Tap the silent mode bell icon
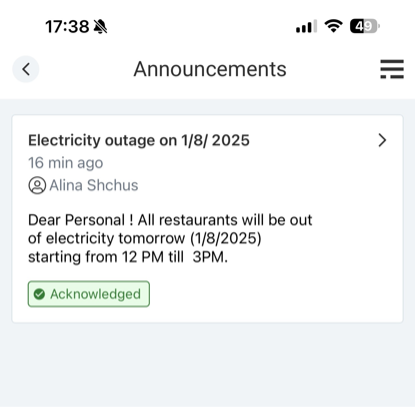415x408 pixels. [100, 26]
